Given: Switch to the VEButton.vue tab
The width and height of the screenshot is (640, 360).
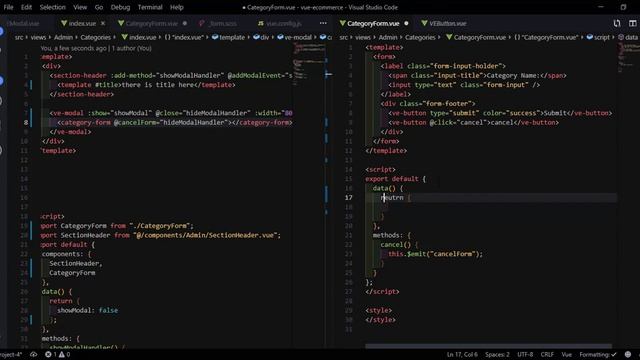Looking at the screenshot, I should coord(447,24).
